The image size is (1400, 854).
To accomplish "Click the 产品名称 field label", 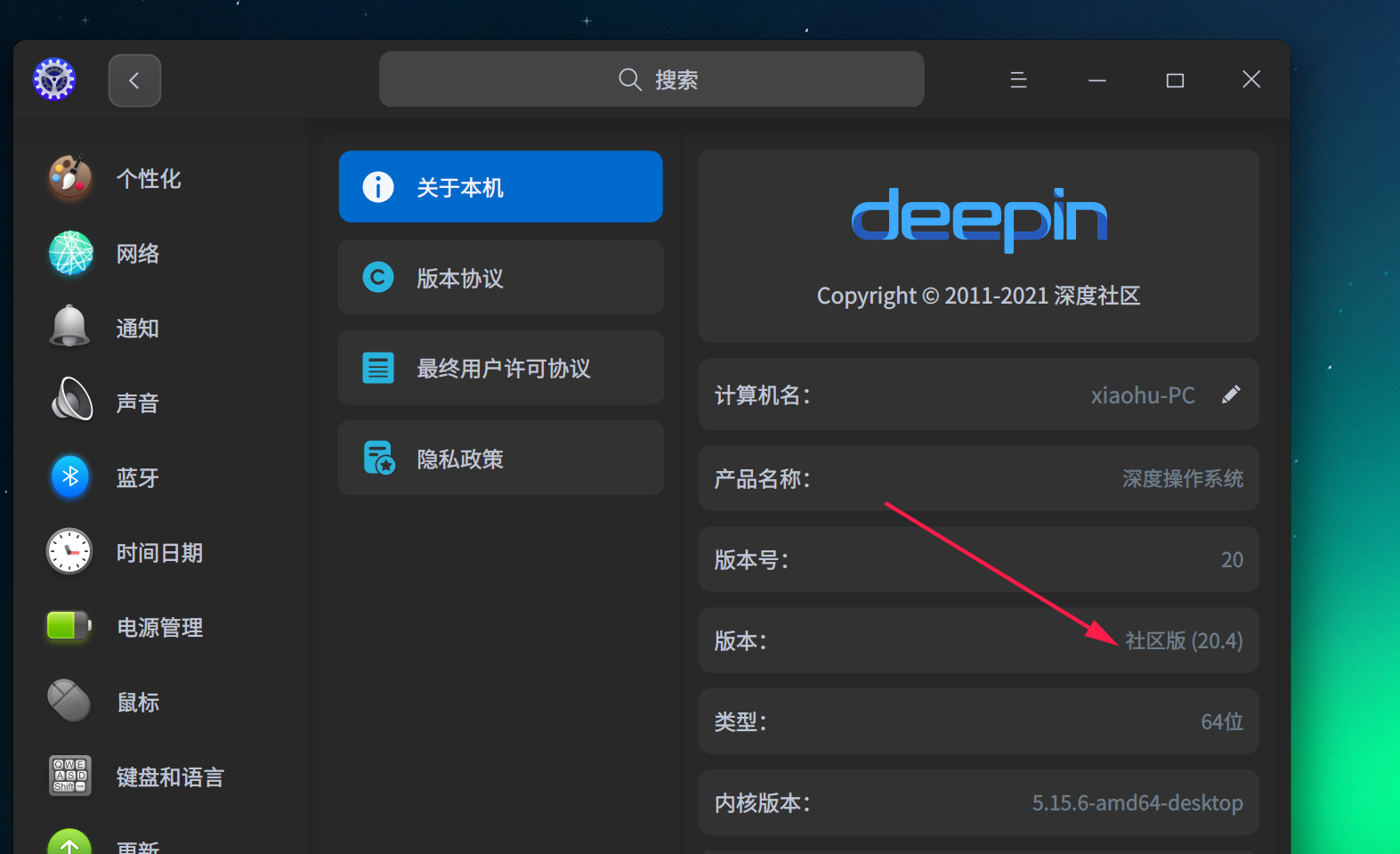I will point(762,478).
